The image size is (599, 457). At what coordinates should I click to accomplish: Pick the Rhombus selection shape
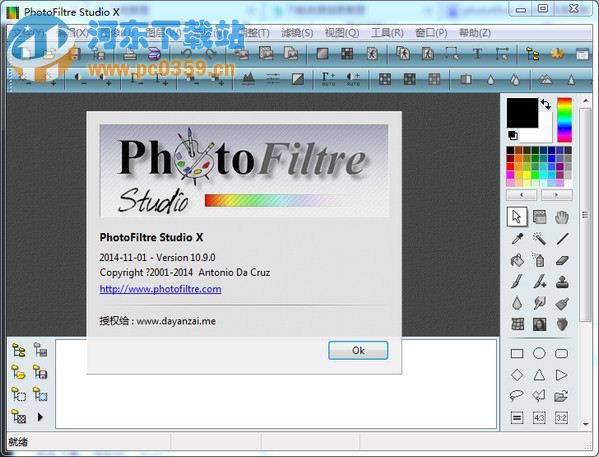coord(517,375)
